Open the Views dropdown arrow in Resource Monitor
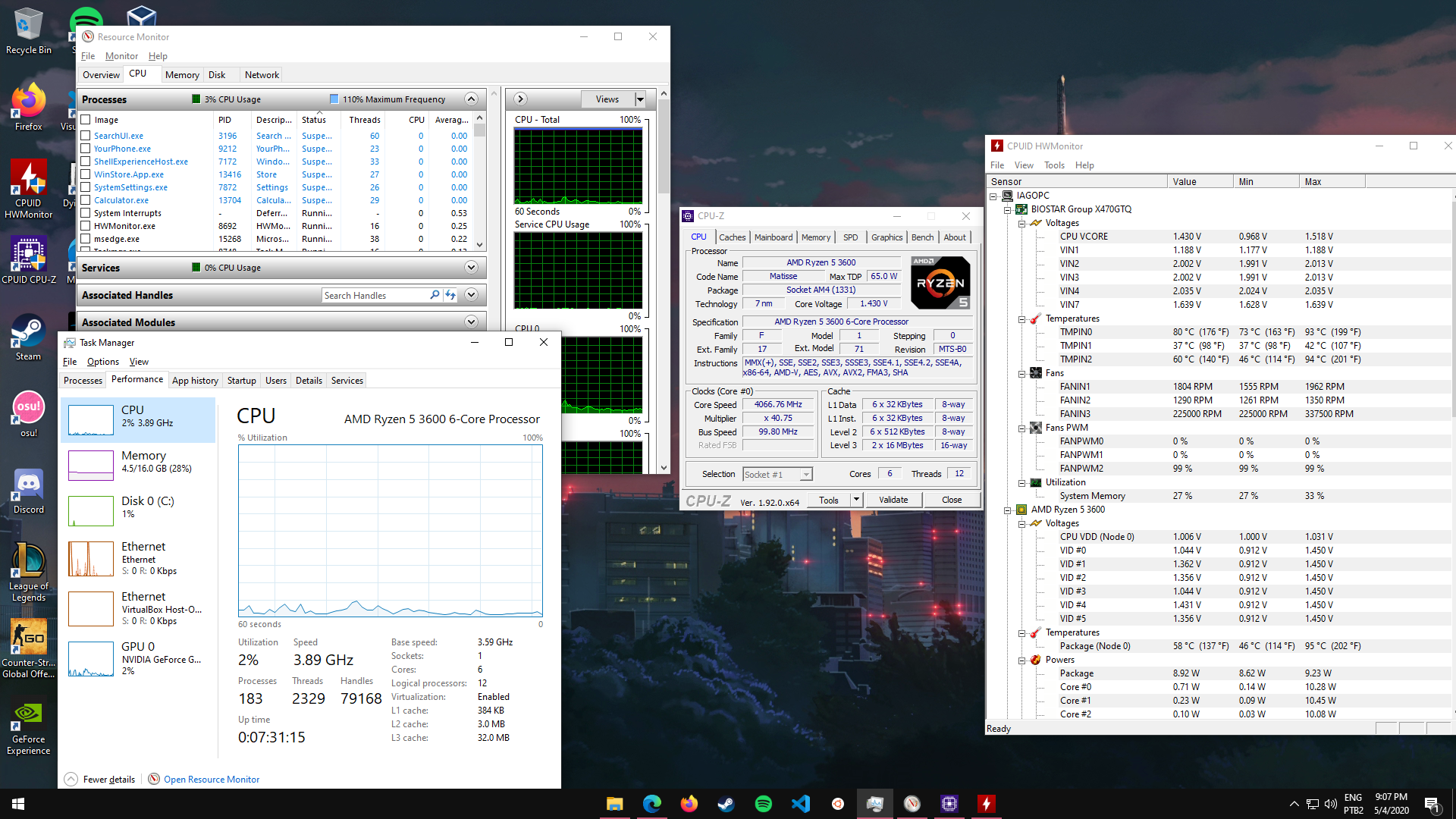The width and height of the screenshot is (1456, 819). click(x=640, y=99)
